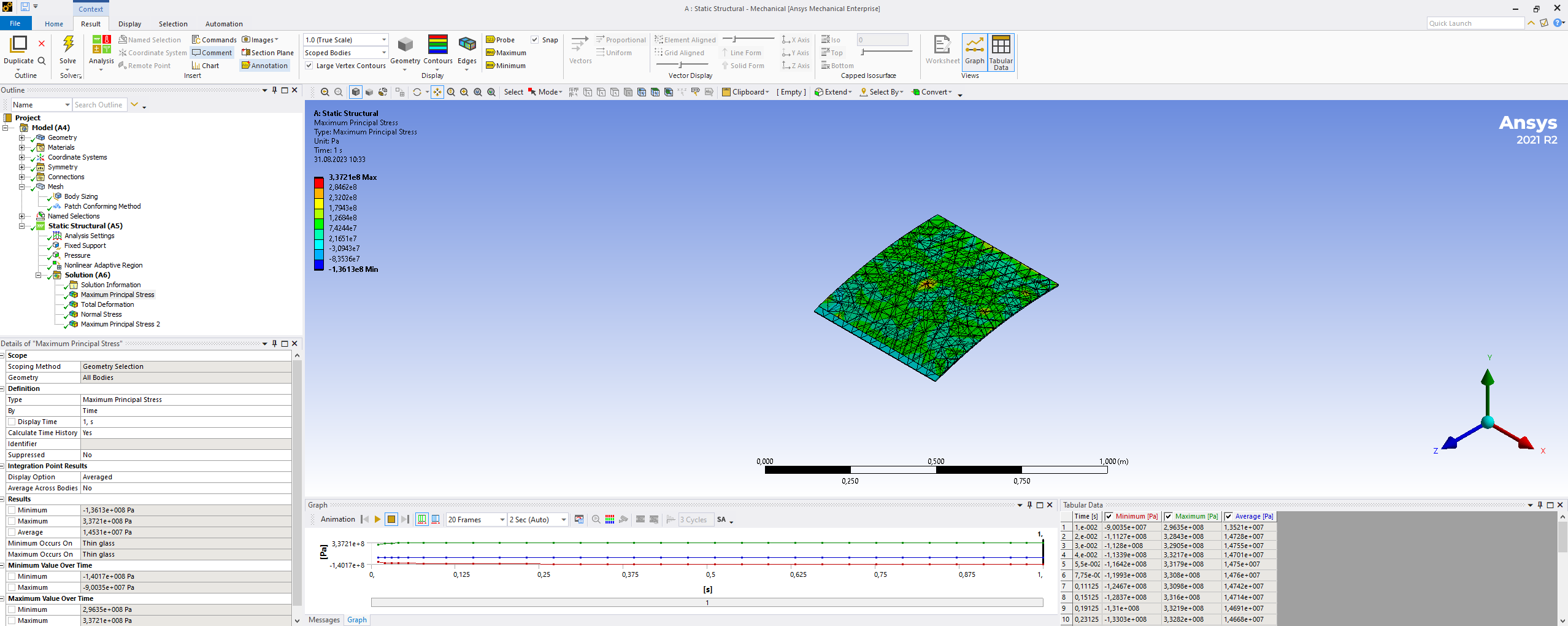Collapse the Mesh tree node
This screenshot has width=1568, height=626.
[x=21, y=187]
